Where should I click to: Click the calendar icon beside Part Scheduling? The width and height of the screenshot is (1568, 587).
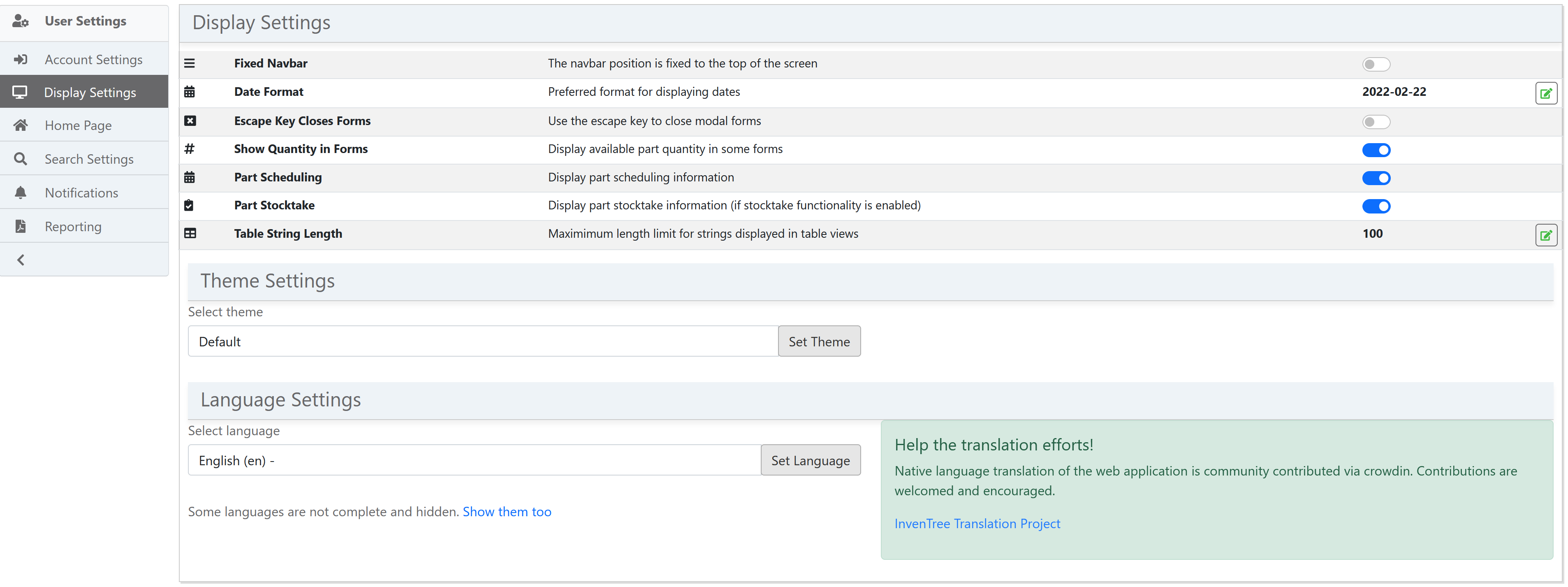[190, 177]
